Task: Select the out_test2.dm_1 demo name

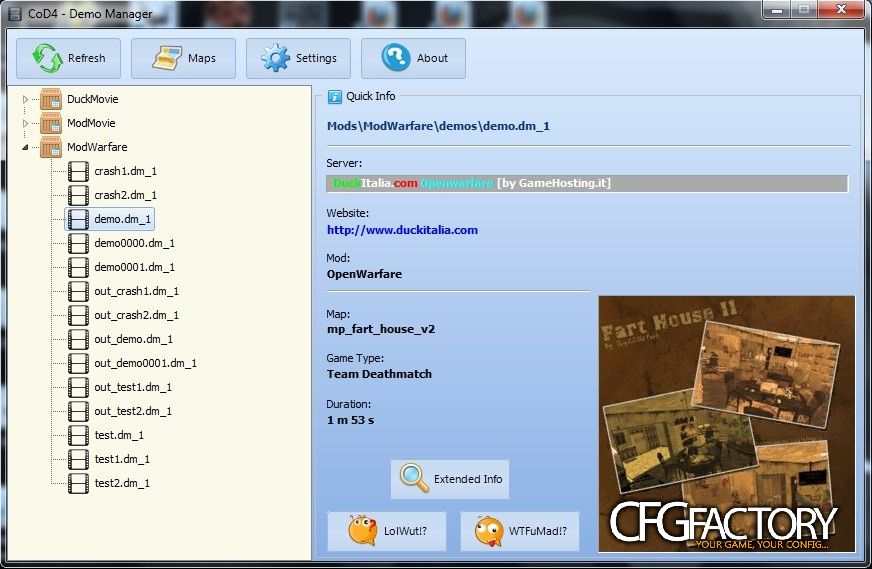Action: point(133,410)
